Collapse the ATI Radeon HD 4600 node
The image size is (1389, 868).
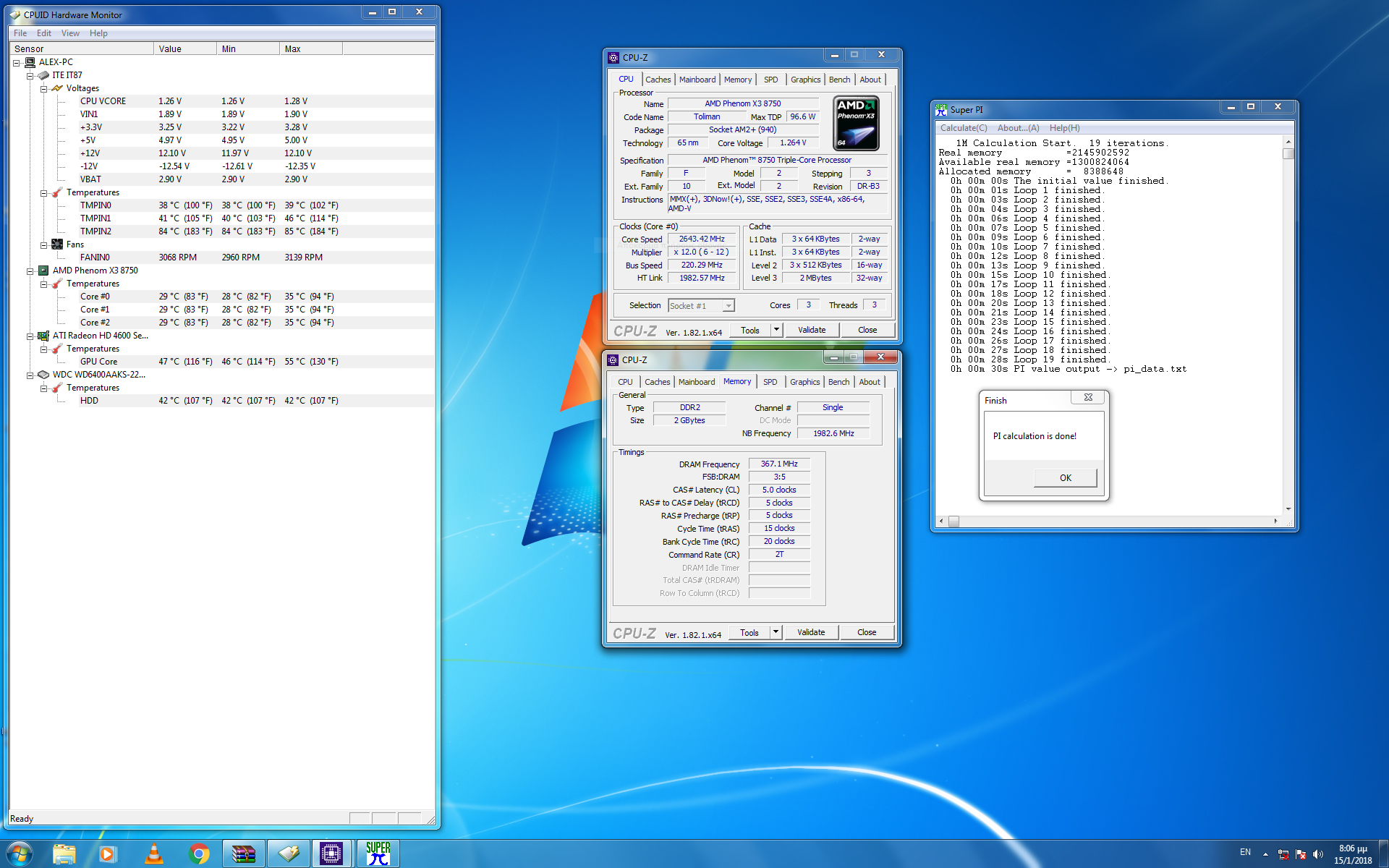pyautogui.click(x=30, y=336)
